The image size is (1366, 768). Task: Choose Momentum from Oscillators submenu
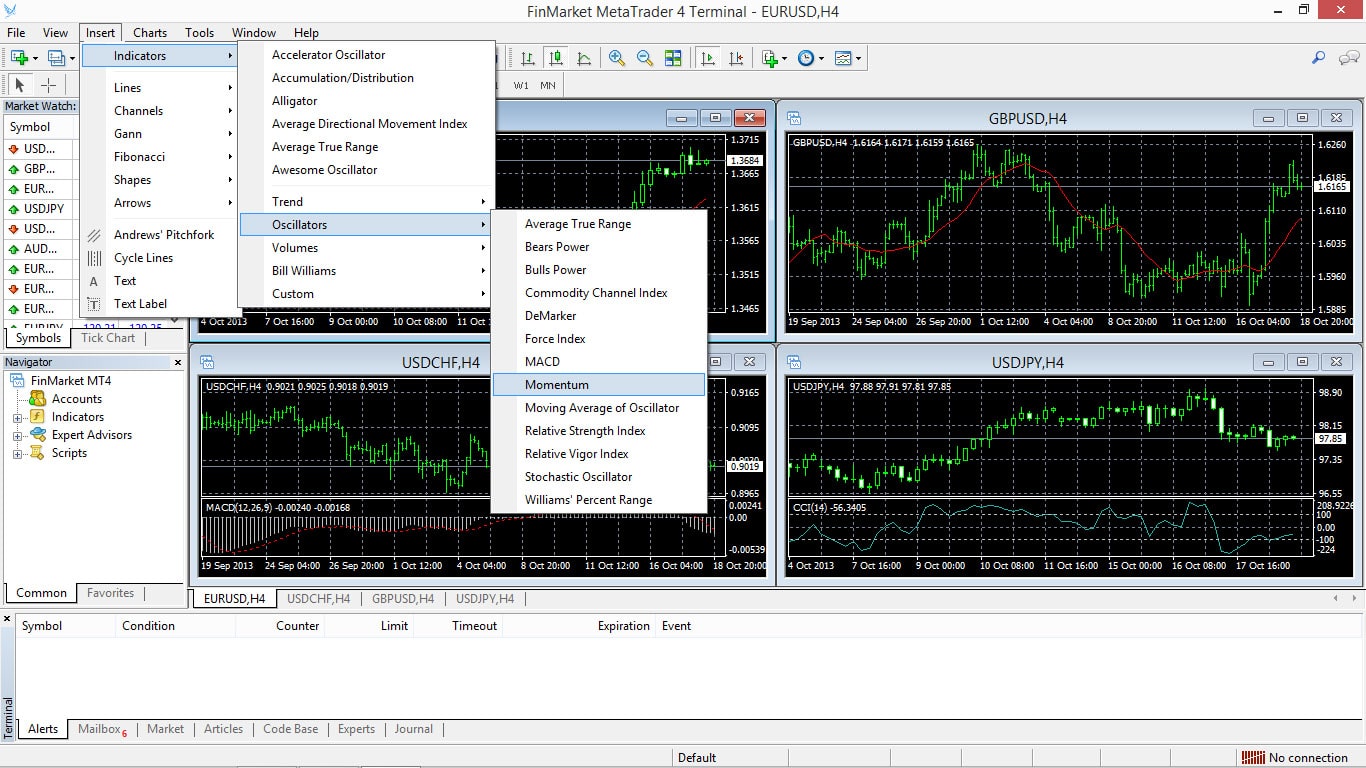tap(599, 385)
